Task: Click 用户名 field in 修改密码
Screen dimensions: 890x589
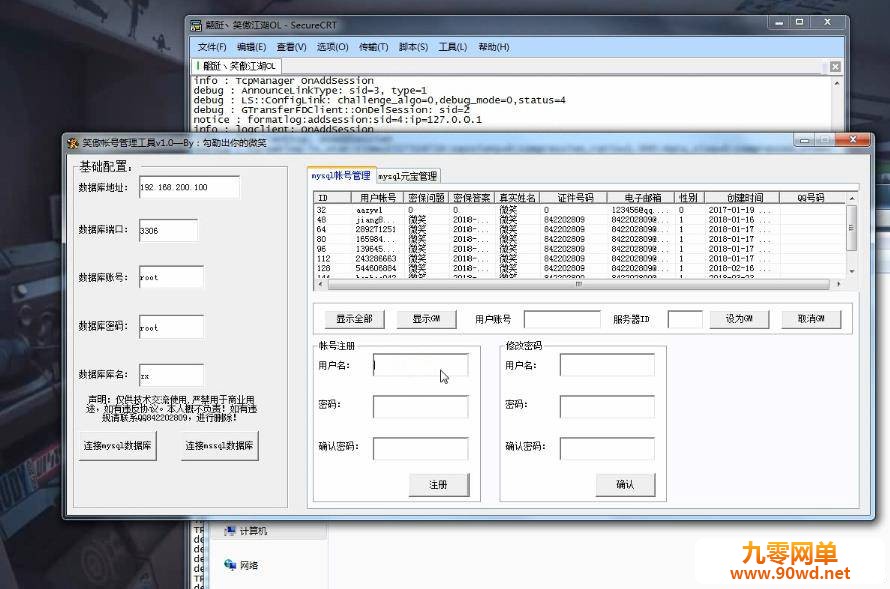Action: click(x=607, y=365)
